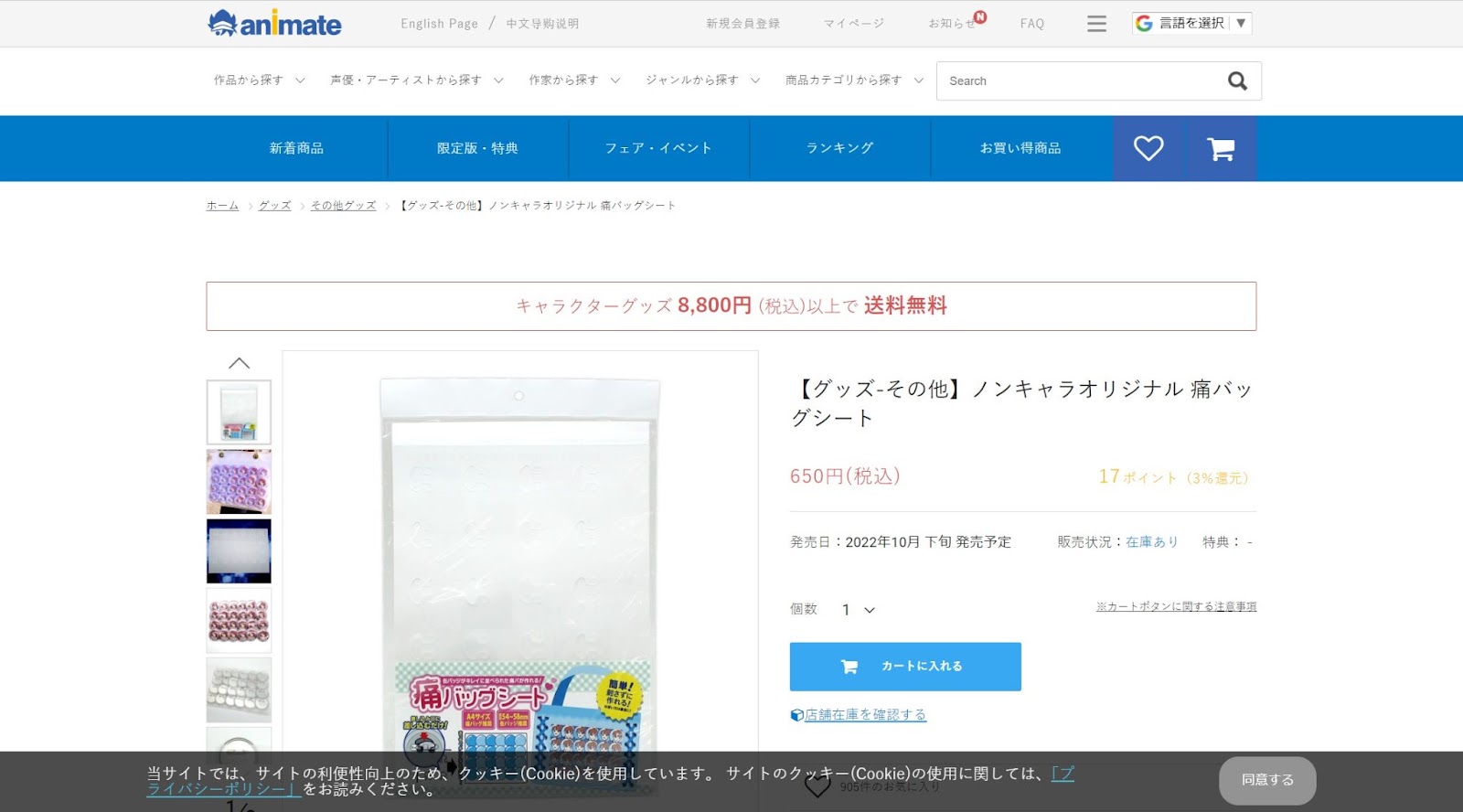Click 中文导购说明 link
This screenshot has height=812, width=1463.
coord(542,24)
